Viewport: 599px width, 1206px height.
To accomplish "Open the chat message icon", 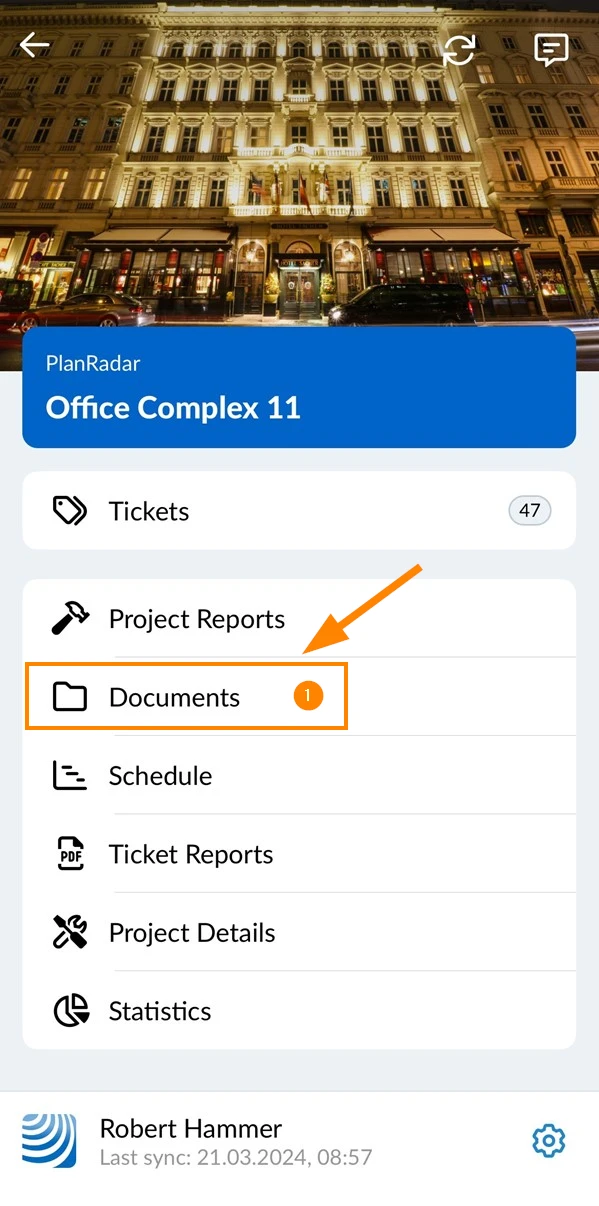I will pos(551,49).
